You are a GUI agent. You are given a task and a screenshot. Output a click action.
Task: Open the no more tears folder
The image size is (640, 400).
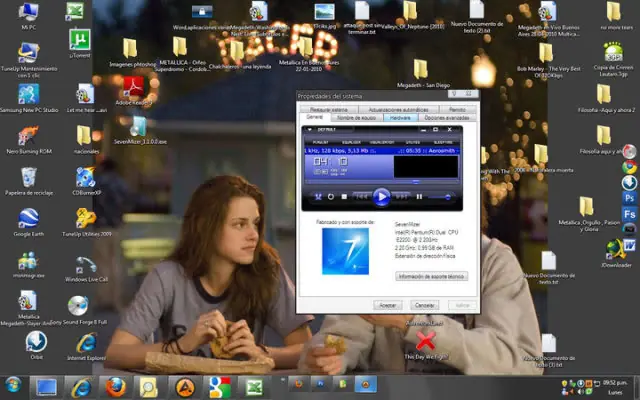point(613,11)
